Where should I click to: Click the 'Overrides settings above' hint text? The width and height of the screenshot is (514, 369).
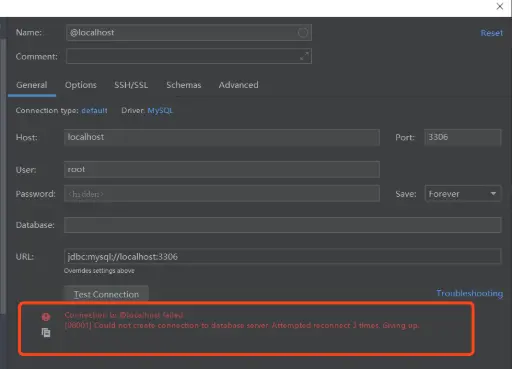[99, 271]
